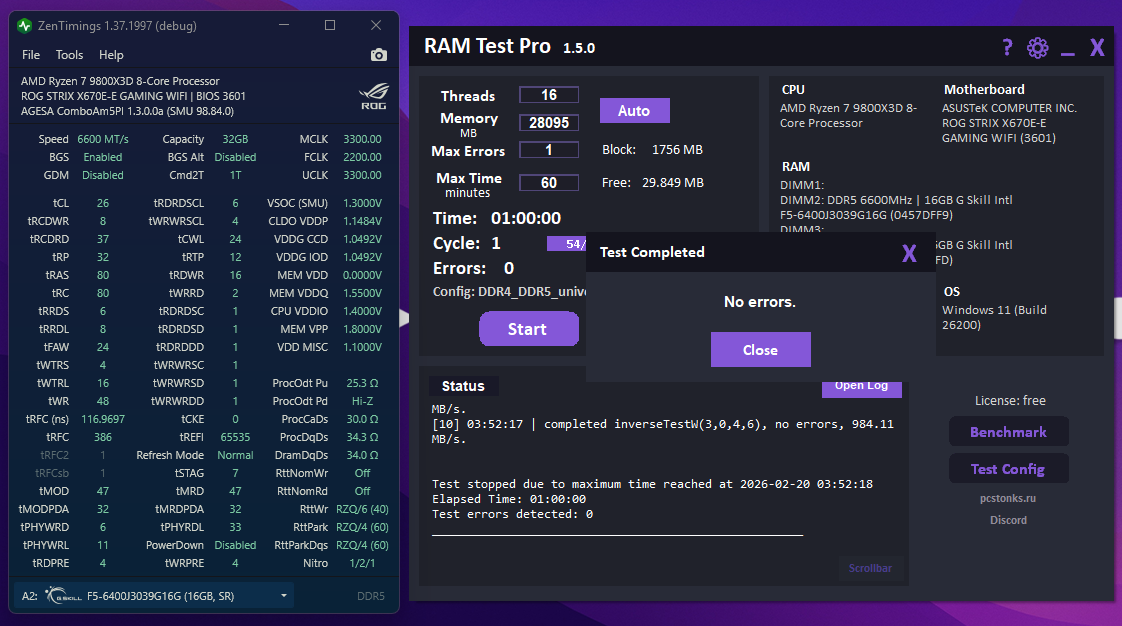
Task: Open the pcstonks.ru link
Action: click(1008, 499)
